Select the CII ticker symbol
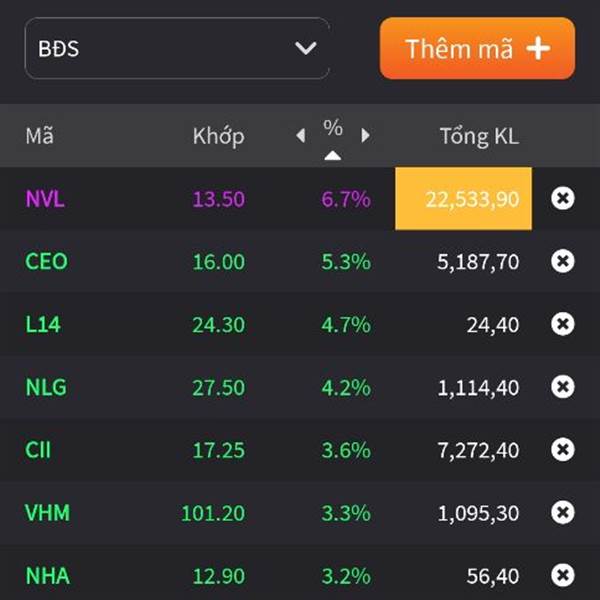Image resolution: width=600 pixels, height=600 pixels. coord(38,450)
